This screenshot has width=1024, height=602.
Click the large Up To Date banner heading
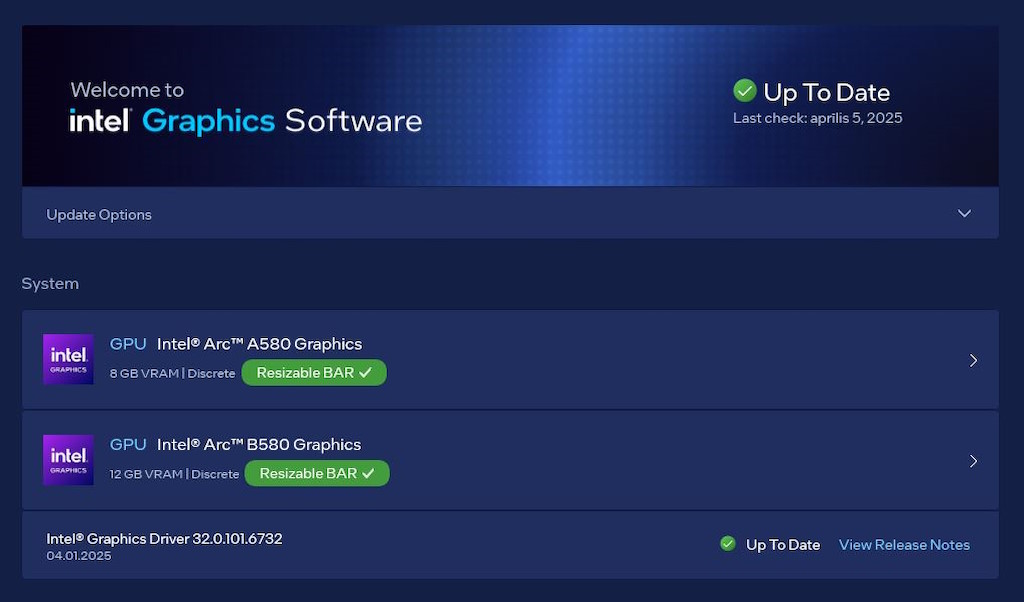click(x=827, y=92)
